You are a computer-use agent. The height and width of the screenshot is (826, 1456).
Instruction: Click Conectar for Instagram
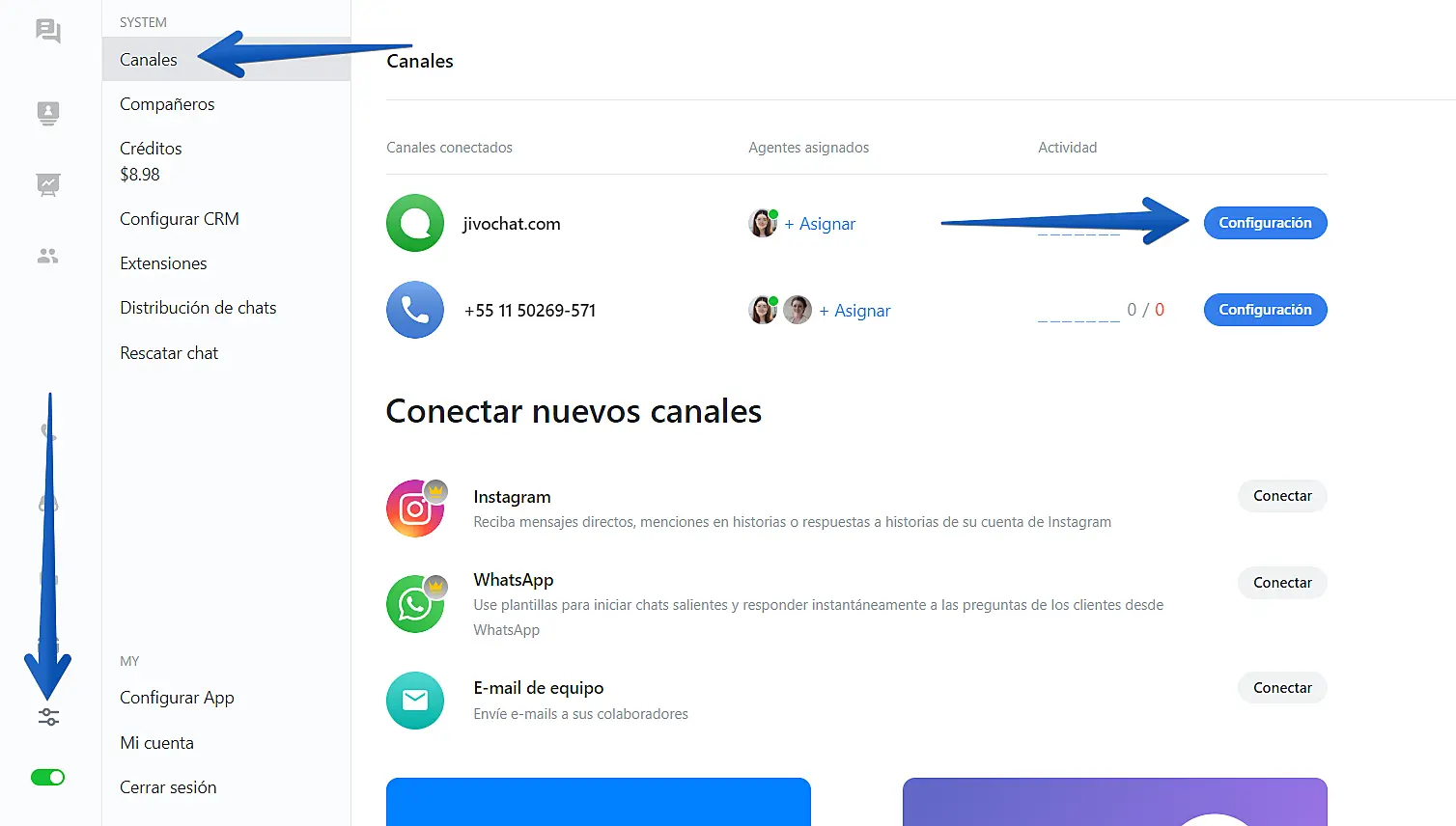[1282, 496]
